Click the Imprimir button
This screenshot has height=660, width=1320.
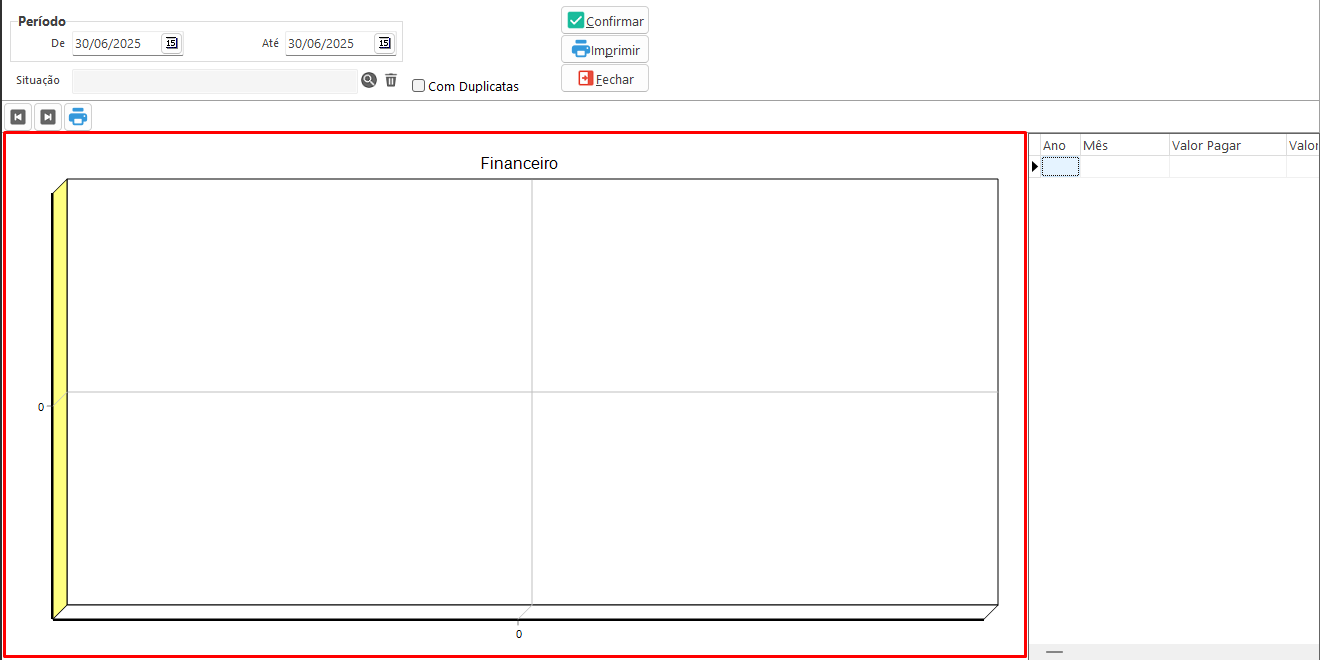(x=605, y=49)
